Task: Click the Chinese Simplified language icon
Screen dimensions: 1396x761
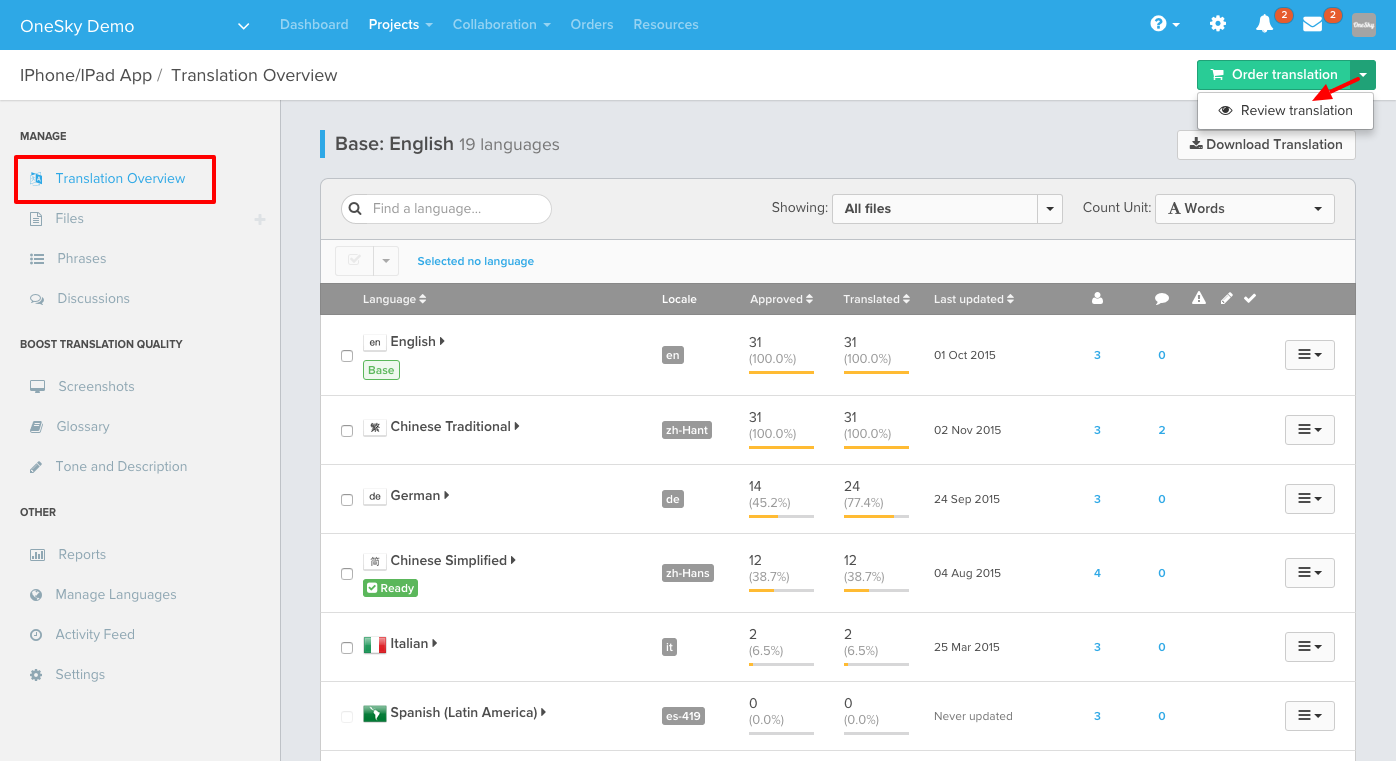Action: 375,561
